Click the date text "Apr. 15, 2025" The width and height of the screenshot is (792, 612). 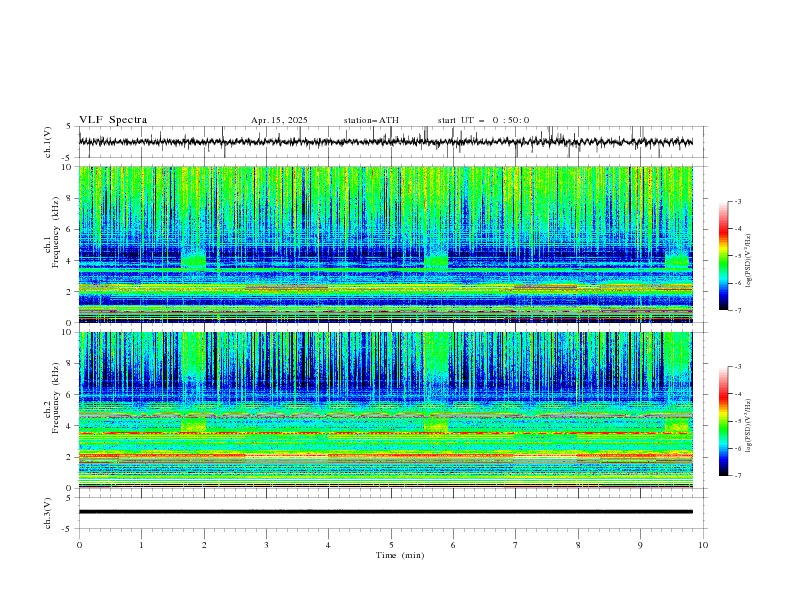pos(279,120)
